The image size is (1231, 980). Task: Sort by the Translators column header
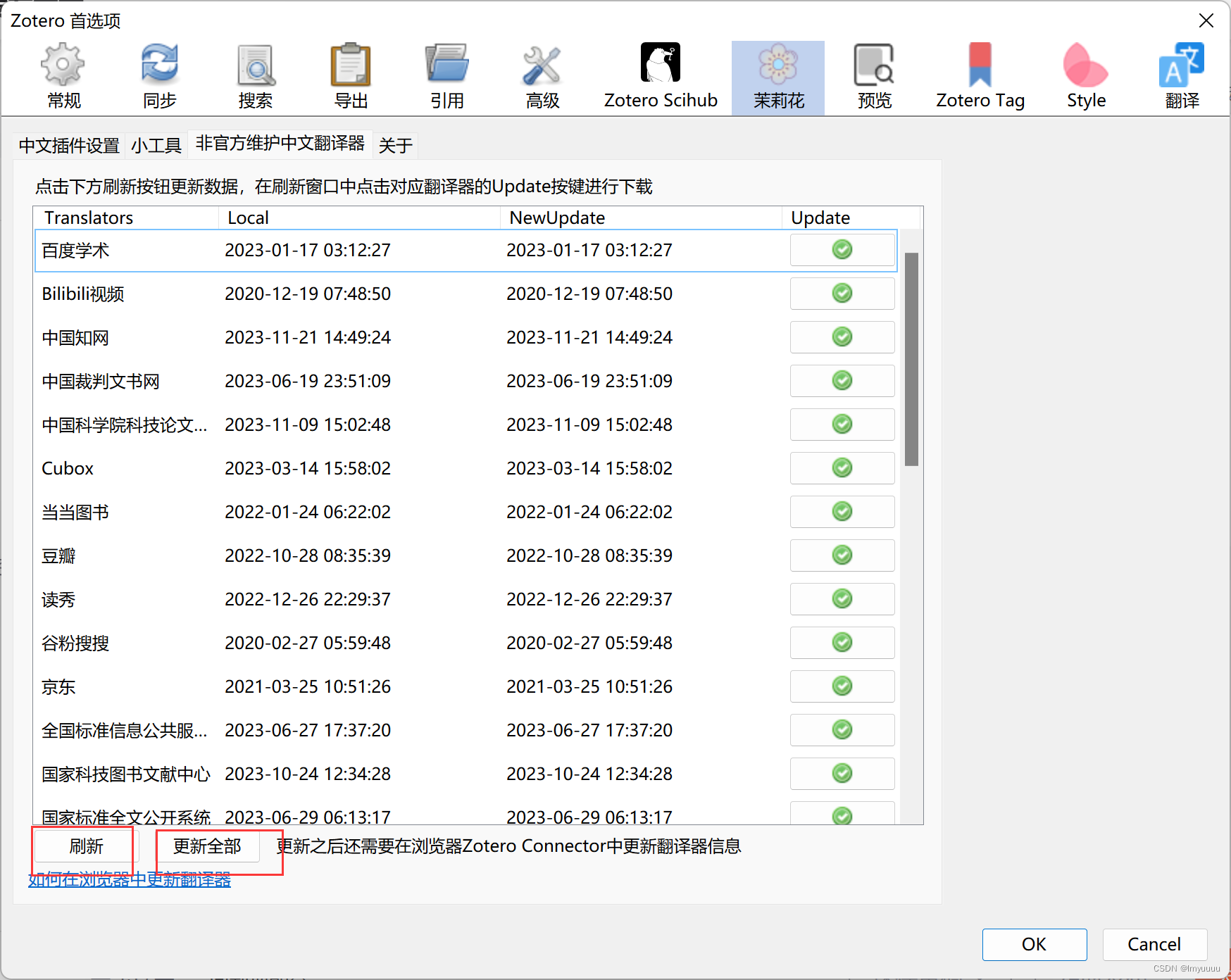(127, 218)
